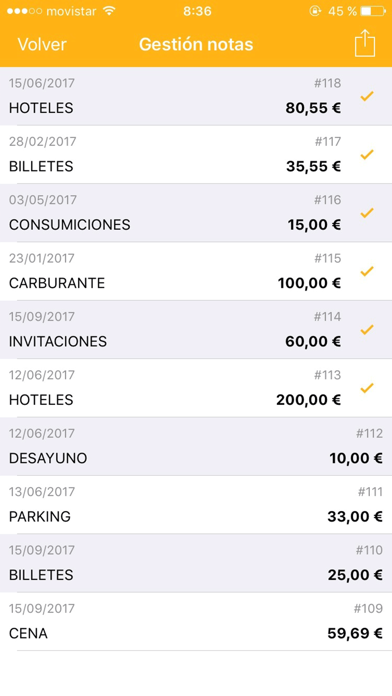This screenshot has width=392, height=696.
Task: Tap the share/export icon in header
Action: tap(365, 43)
